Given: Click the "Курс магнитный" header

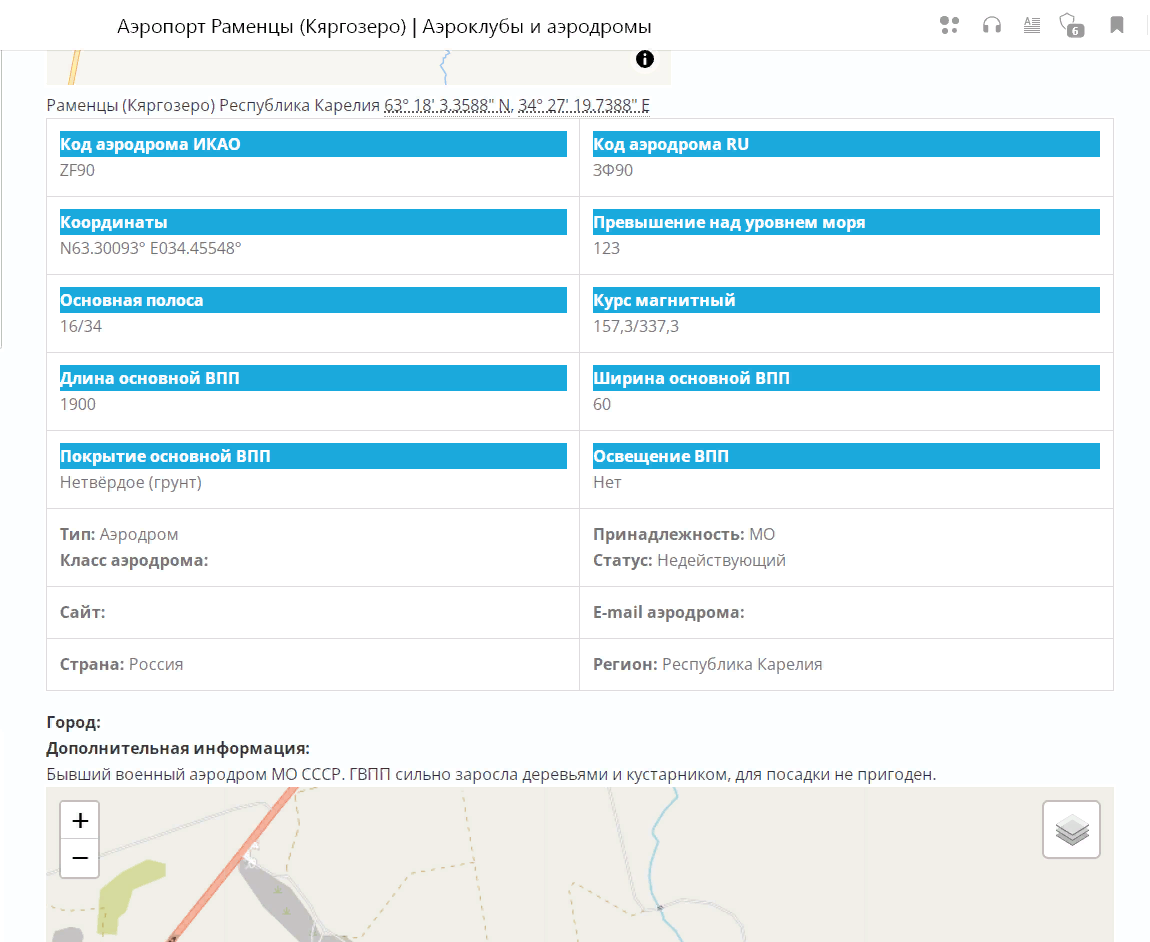Looking at the screenshot, I should (664, 300).
